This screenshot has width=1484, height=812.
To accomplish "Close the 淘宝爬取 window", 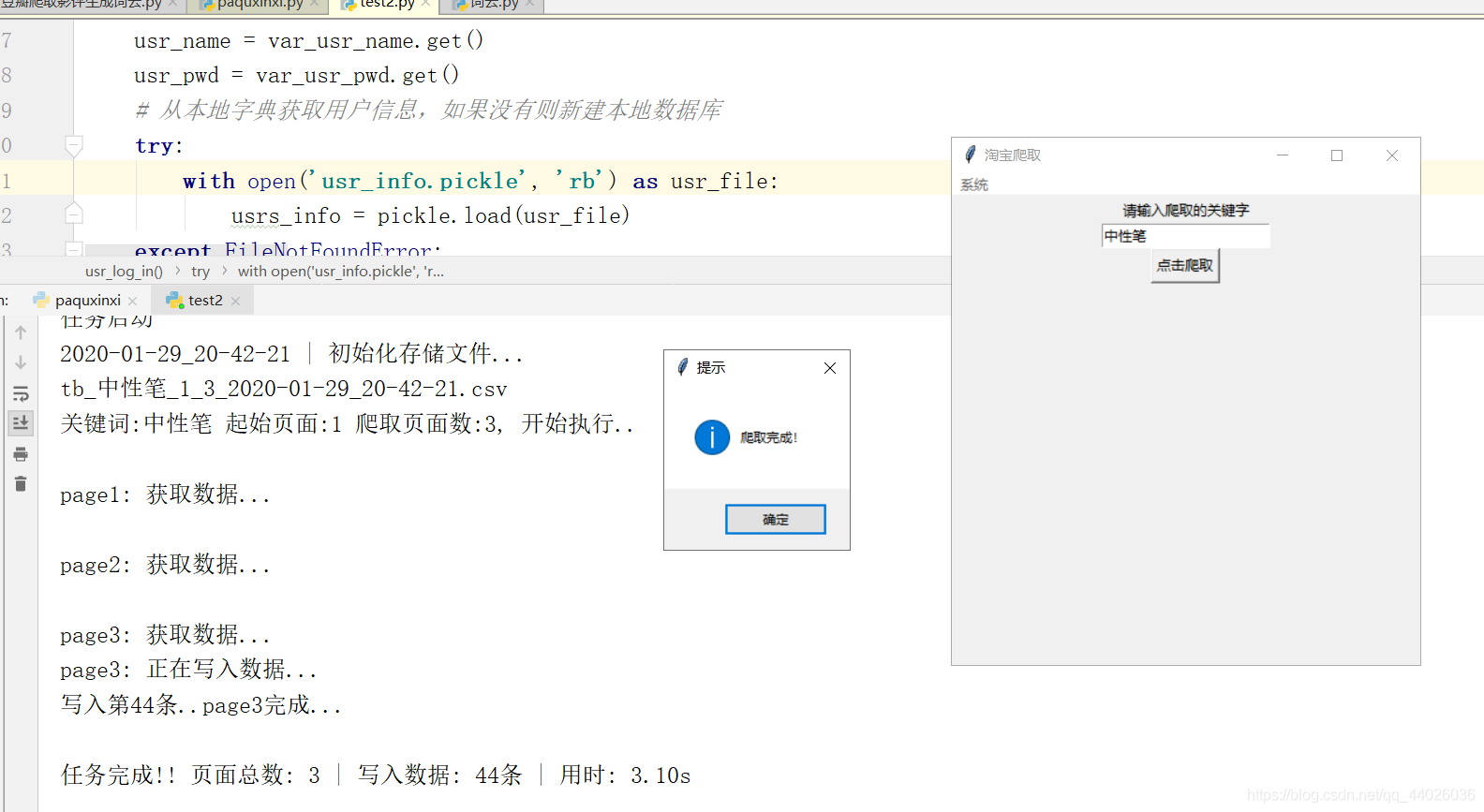I will (1392, 155).
